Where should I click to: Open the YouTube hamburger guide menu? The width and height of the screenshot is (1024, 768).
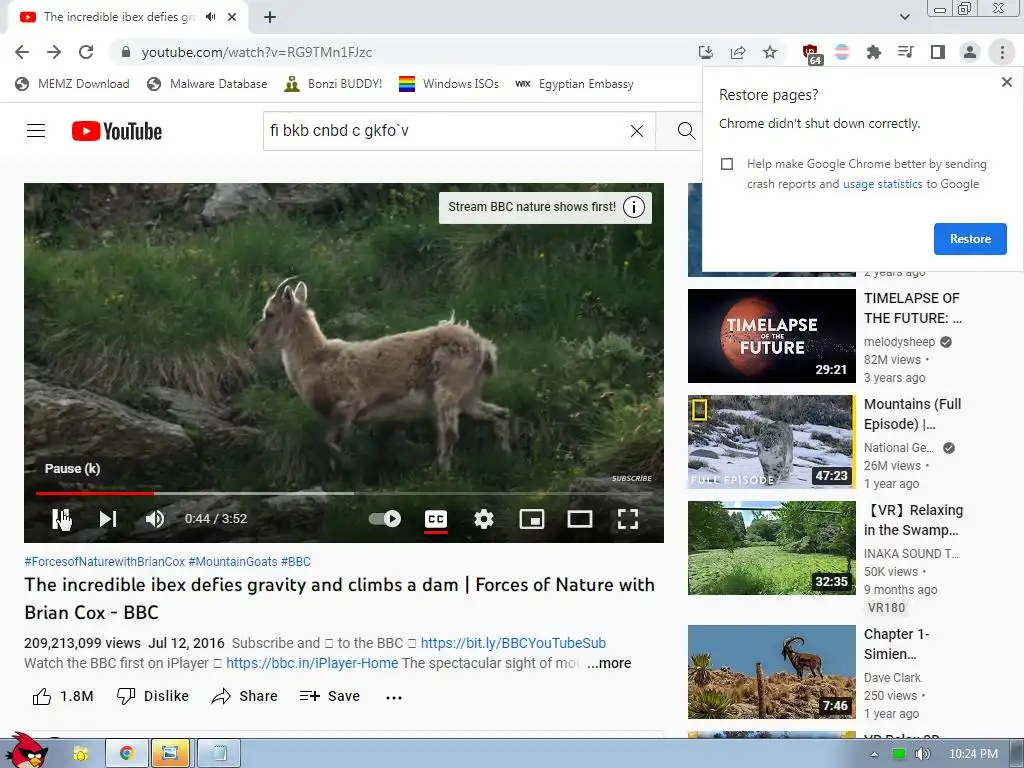[36, 131]
